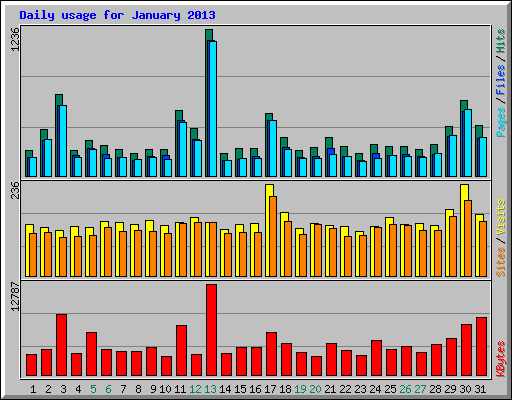Click the red KBytes bar for day 17
The height and width of the screenshot is (400, 512).
[x=271, y=354]
